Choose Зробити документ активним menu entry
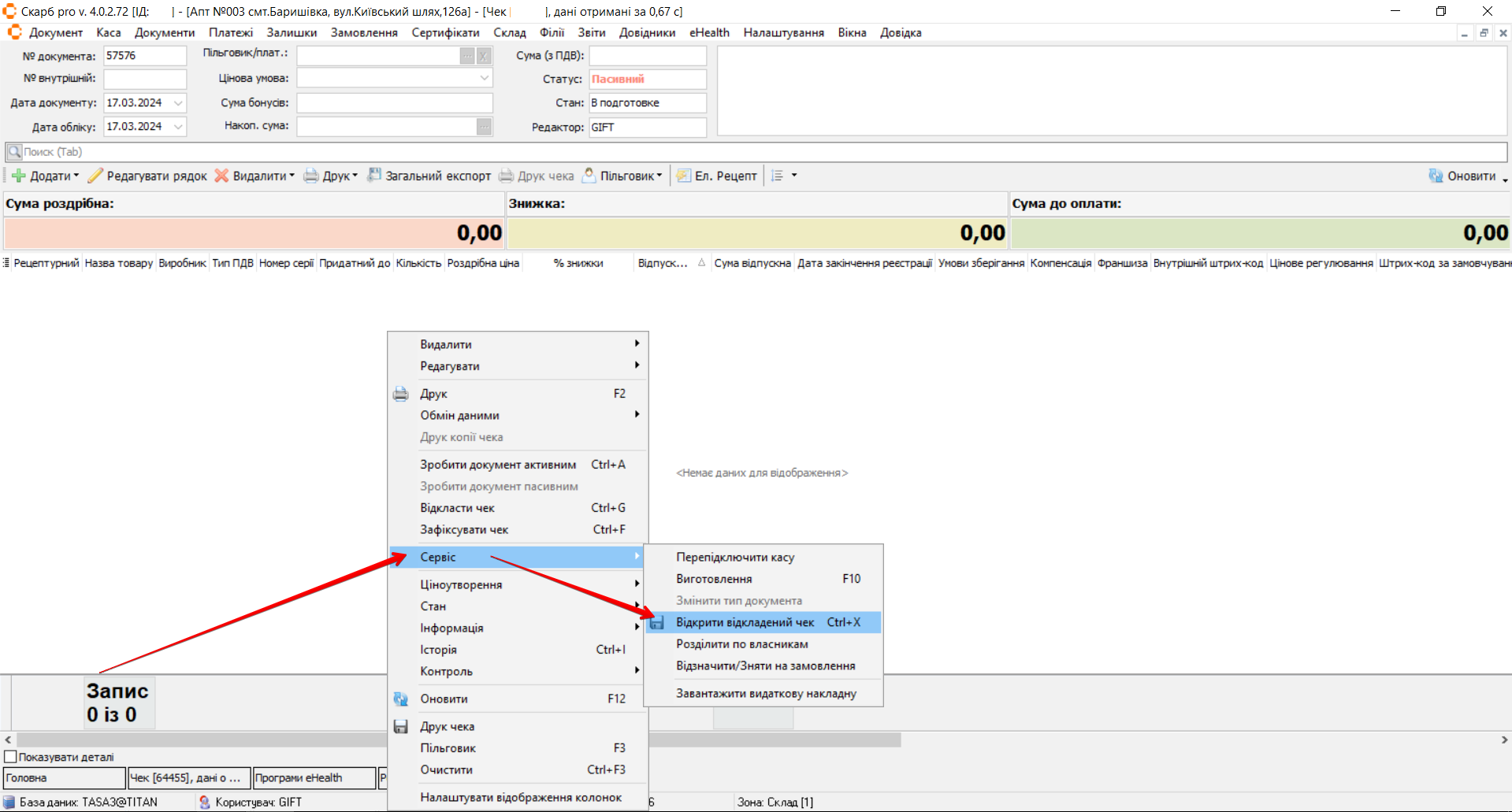Screen dimensions: 1512x812 pyautogui.click(x=498, y=465)
